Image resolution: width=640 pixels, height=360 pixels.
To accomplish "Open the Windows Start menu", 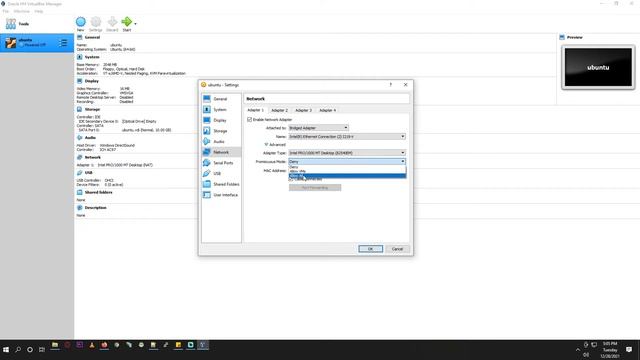I will [x=6, y=350].
